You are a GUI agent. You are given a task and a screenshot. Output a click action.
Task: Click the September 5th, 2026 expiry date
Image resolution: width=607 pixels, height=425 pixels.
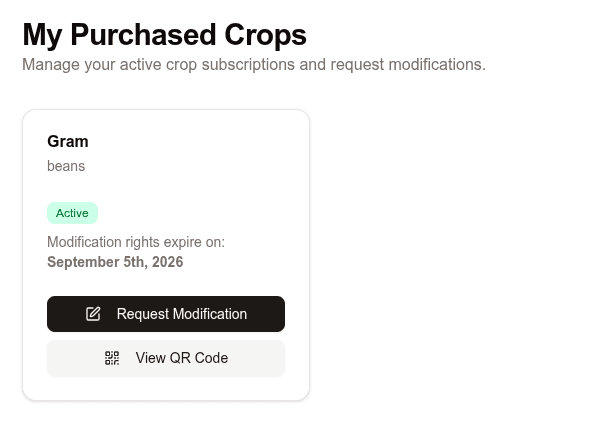[x=115, y=262]
